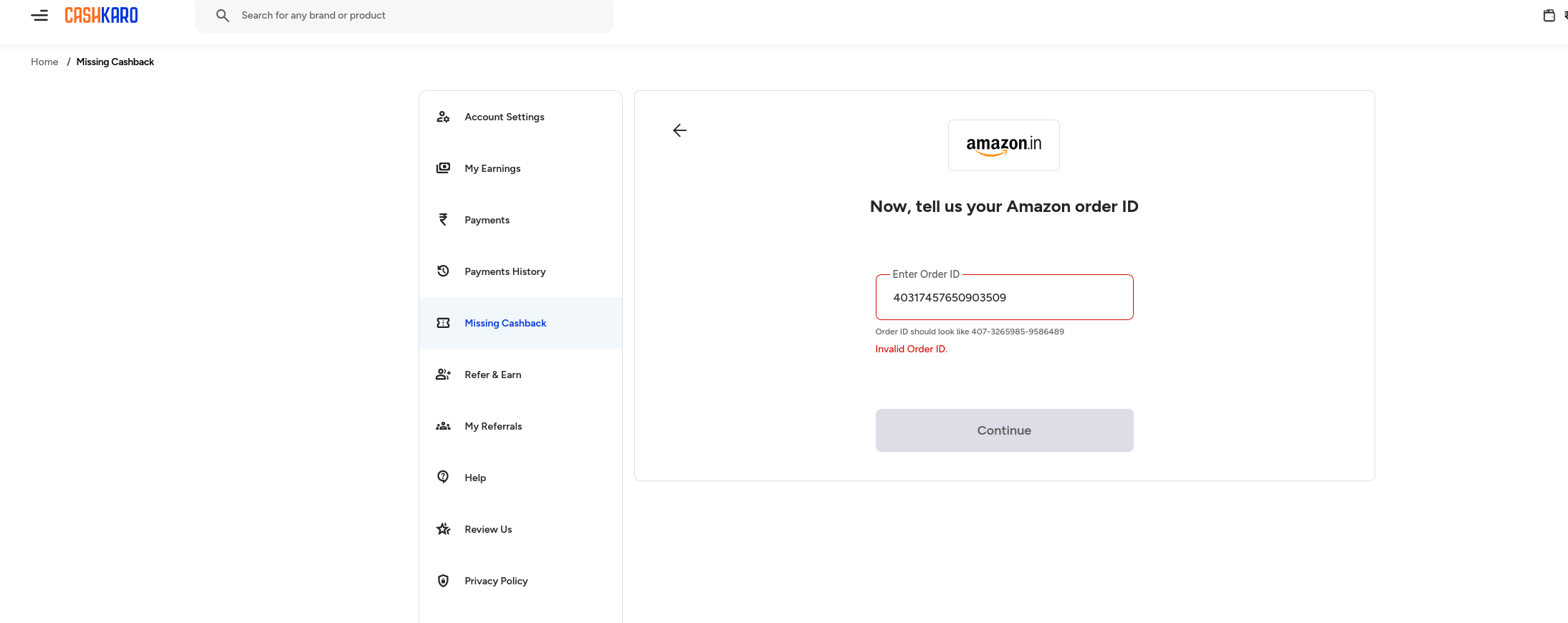The image size is (1568, 623).
Task: Open the calendar icon at top right
Action: click(x=1549, y=15)
